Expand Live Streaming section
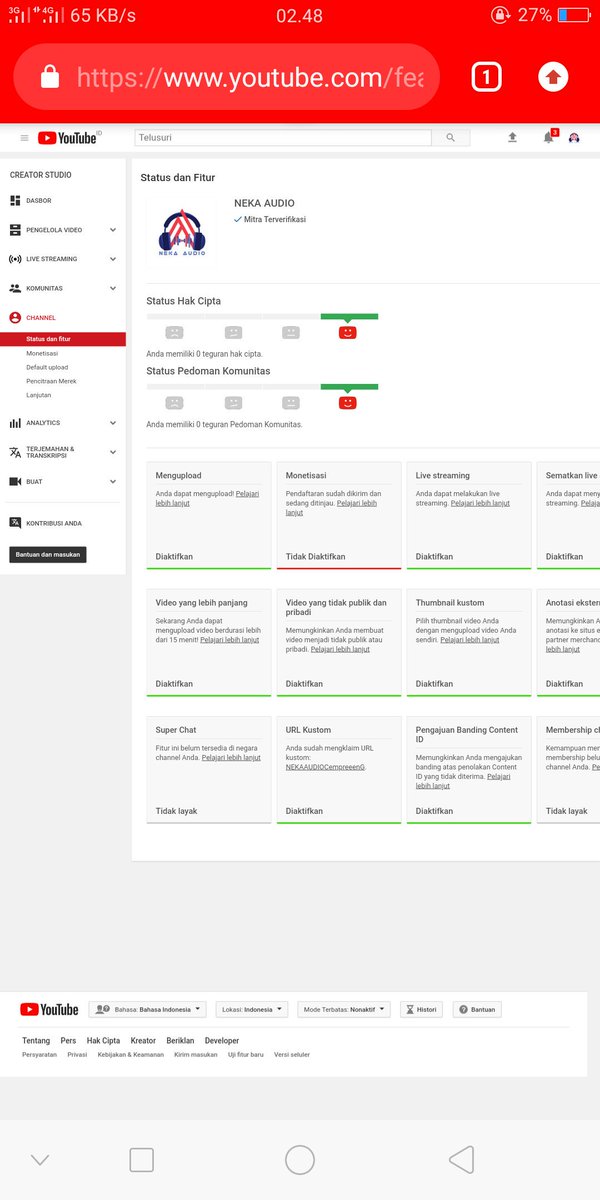Viewport: 600px width, 1200px height. (113, 259)
